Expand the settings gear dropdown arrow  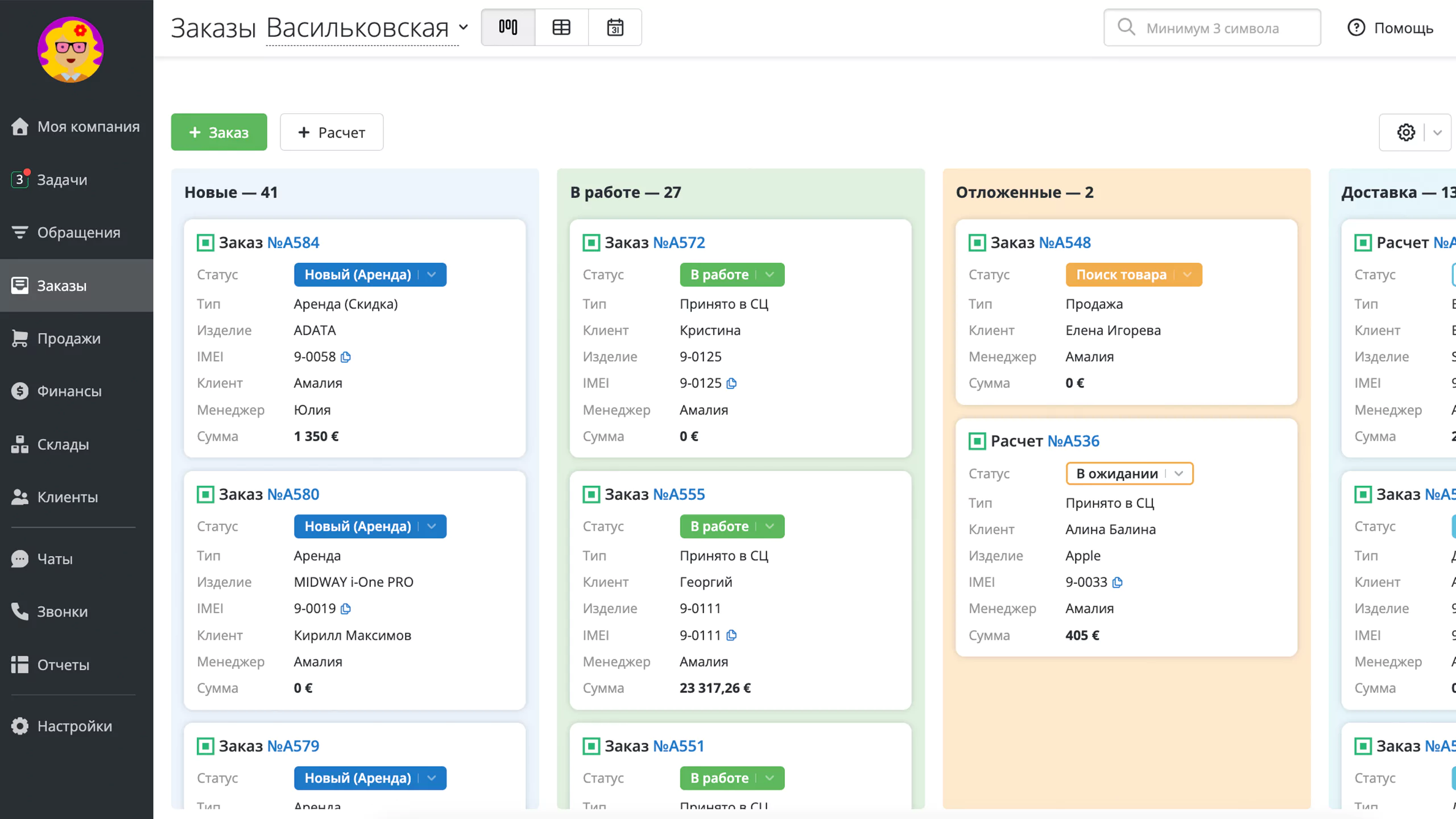[x=1437, y=133]
